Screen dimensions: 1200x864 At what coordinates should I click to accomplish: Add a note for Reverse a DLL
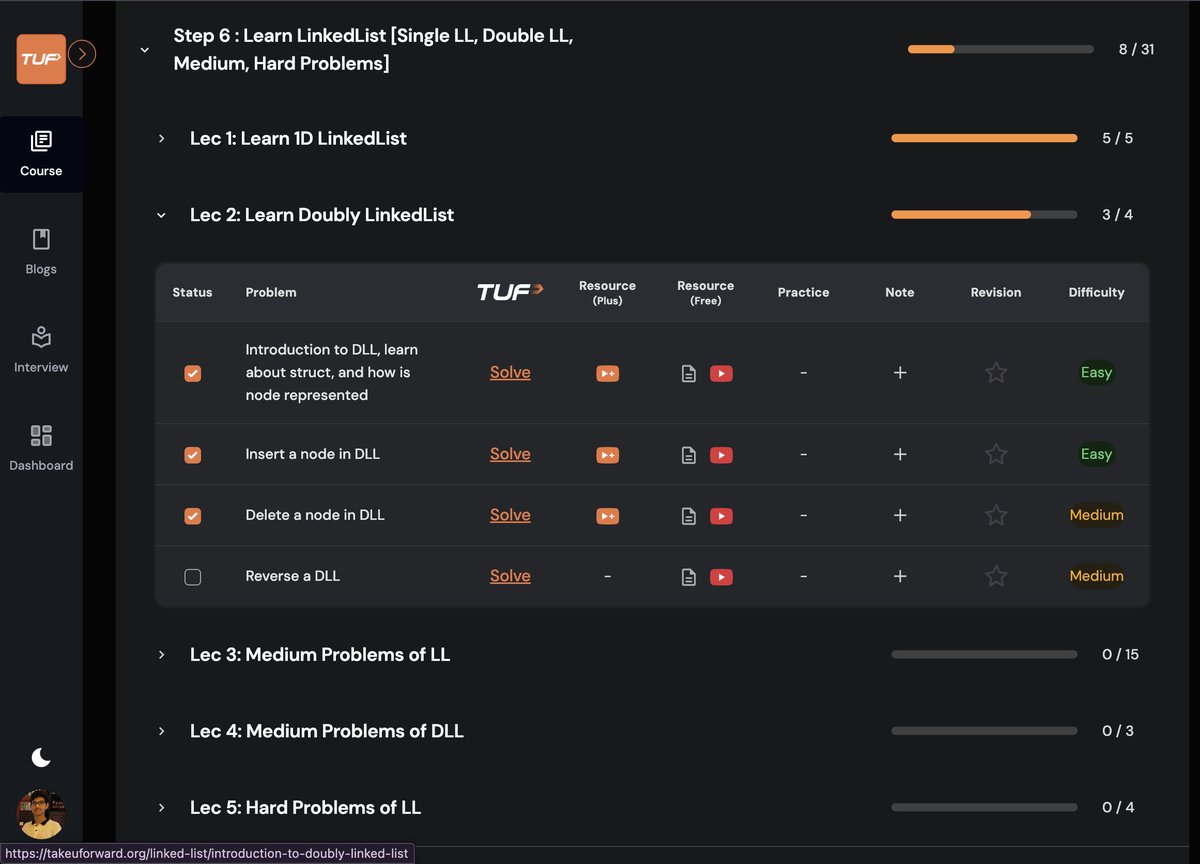[900, 576]
